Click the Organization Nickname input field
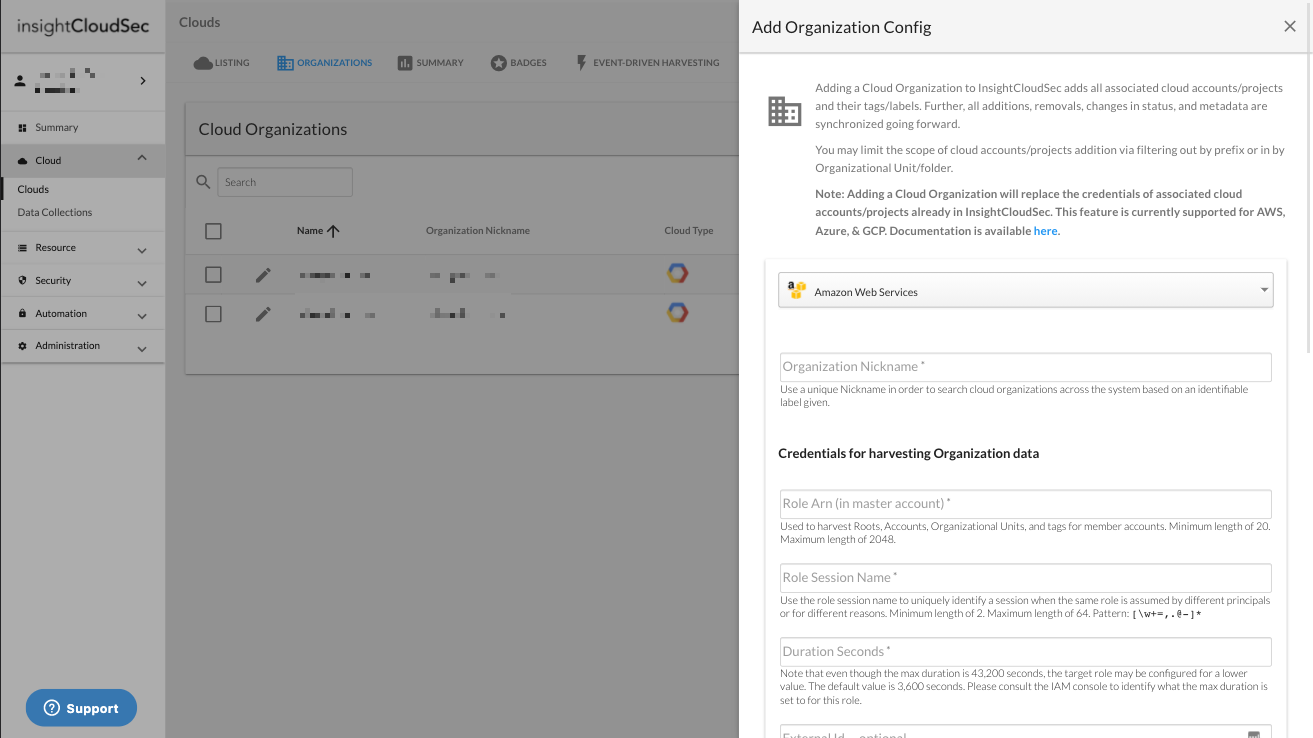Viewport: 1313px width, 738px height. 1026,367
